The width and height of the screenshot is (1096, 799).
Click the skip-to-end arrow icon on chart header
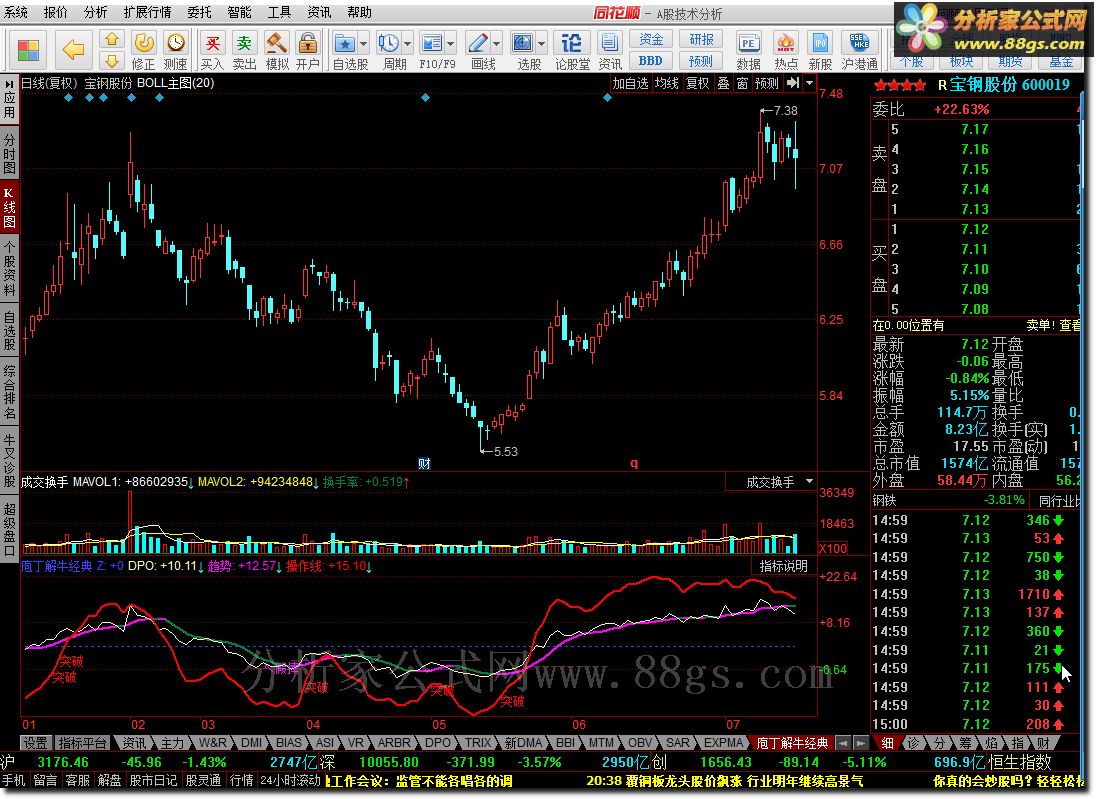point(793,83)
